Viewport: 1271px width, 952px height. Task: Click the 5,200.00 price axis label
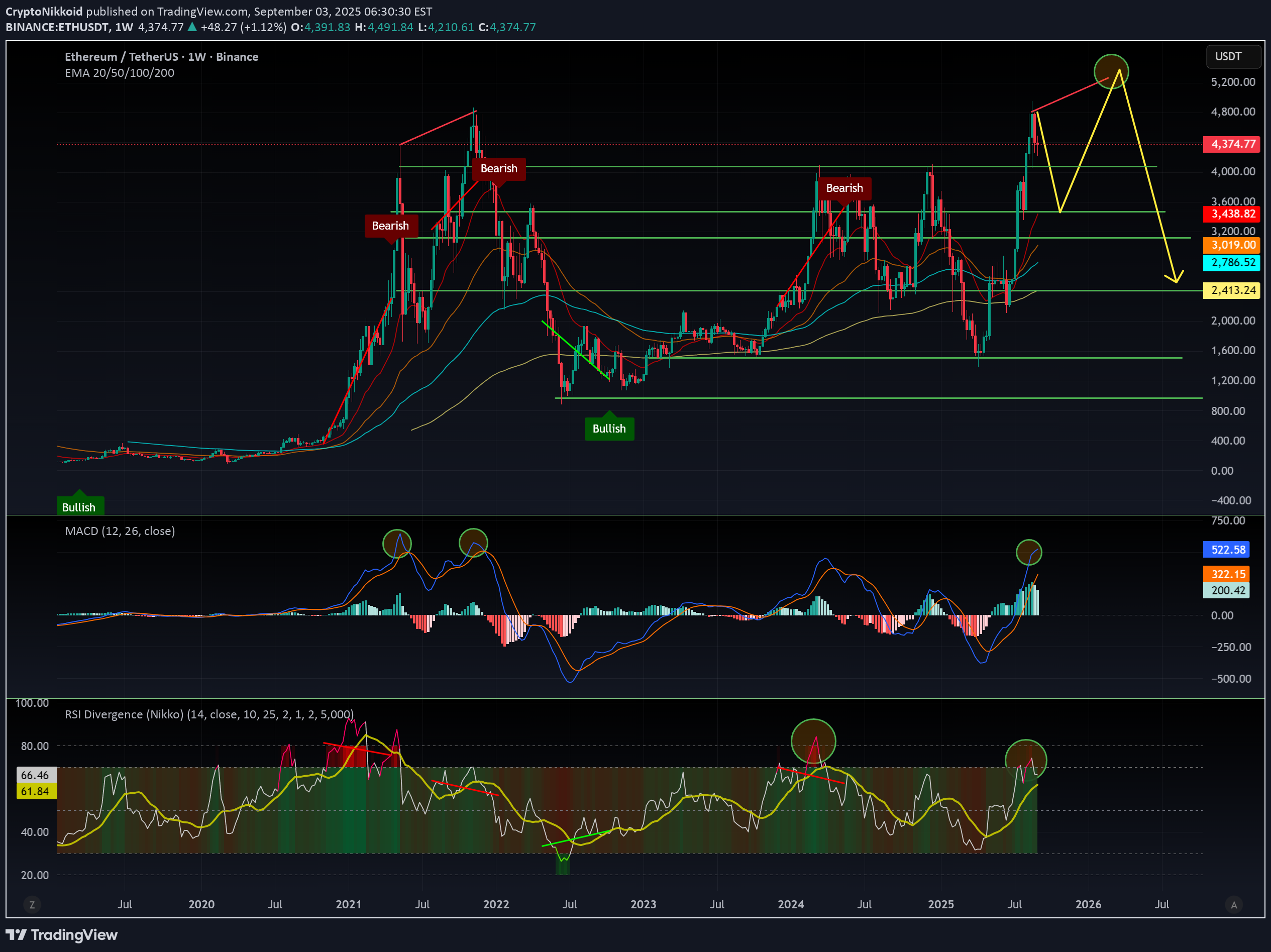pyautogui.click(x=1233, y=82)
